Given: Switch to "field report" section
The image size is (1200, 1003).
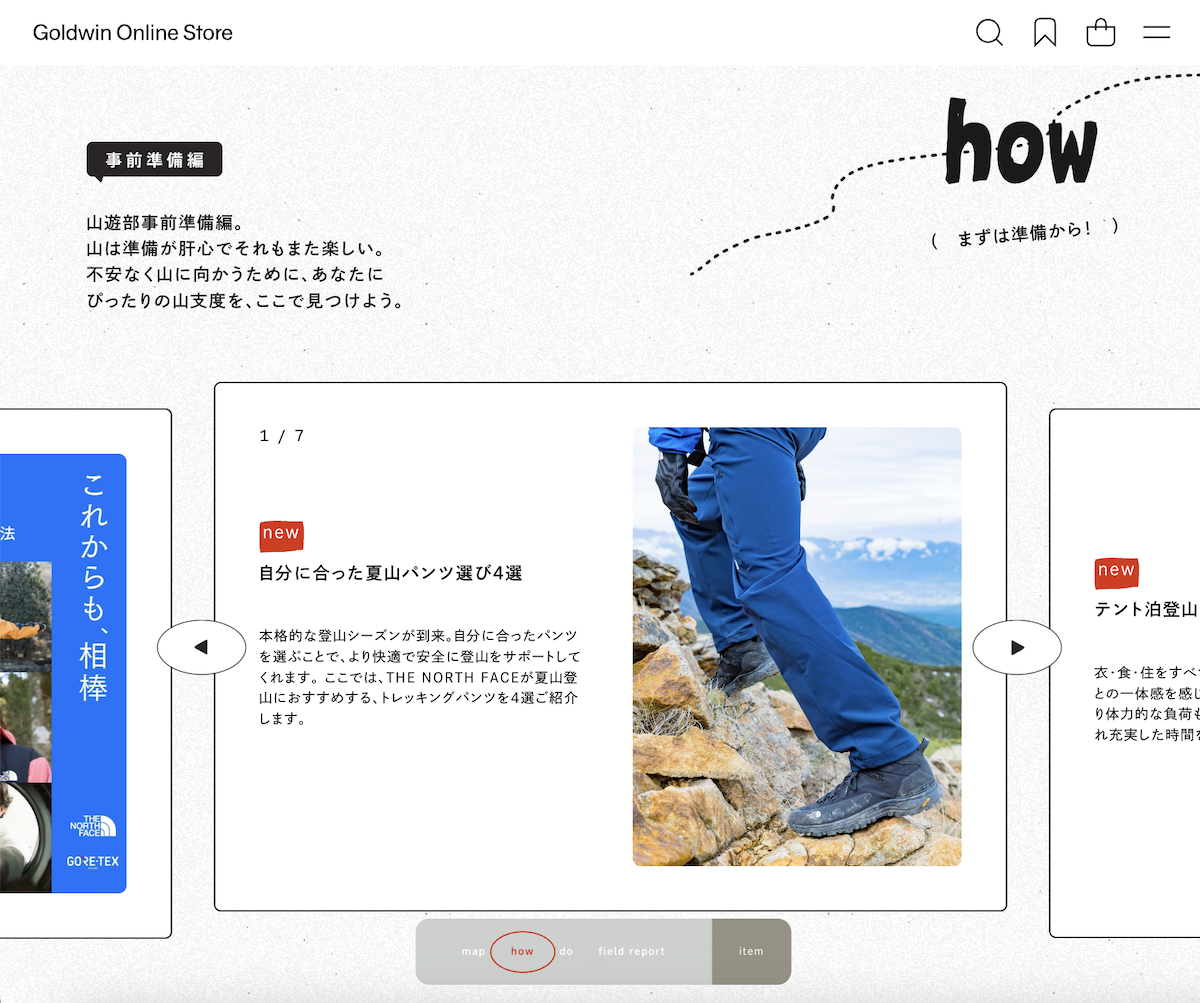Looking at the screenshot, I should tap(631, 951).
